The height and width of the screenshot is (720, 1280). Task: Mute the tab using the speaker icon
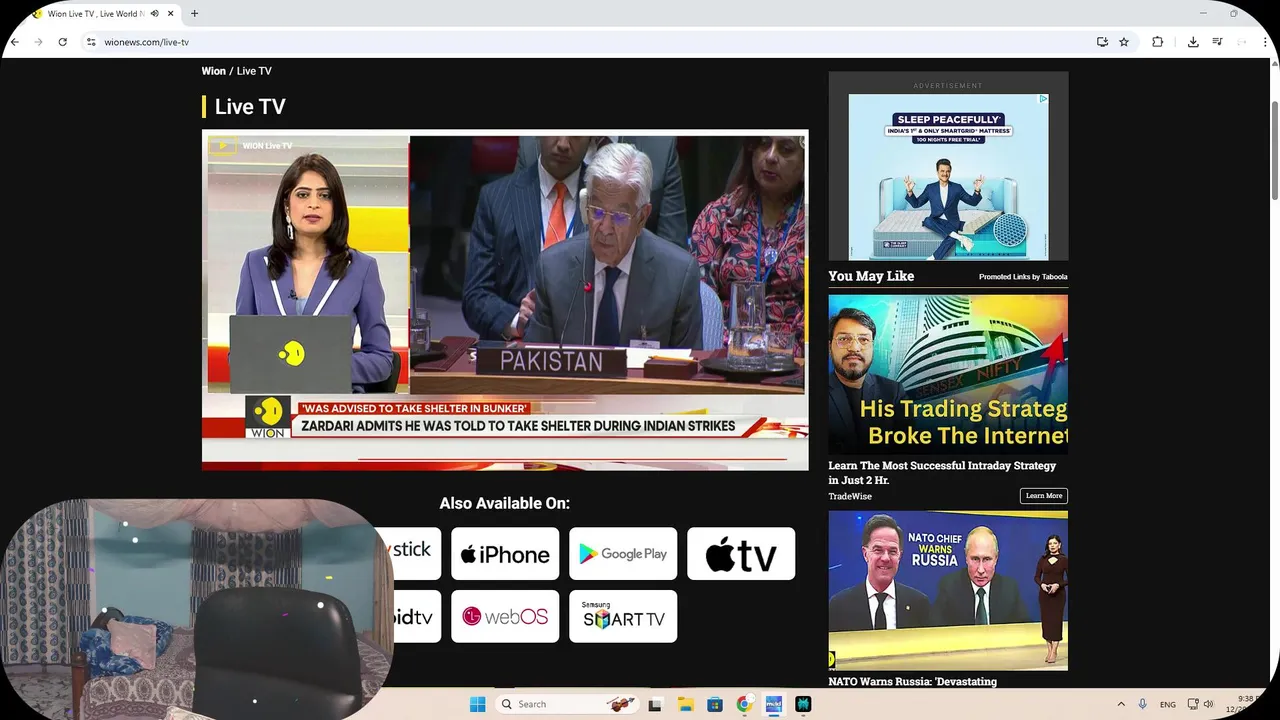(155, 14)
